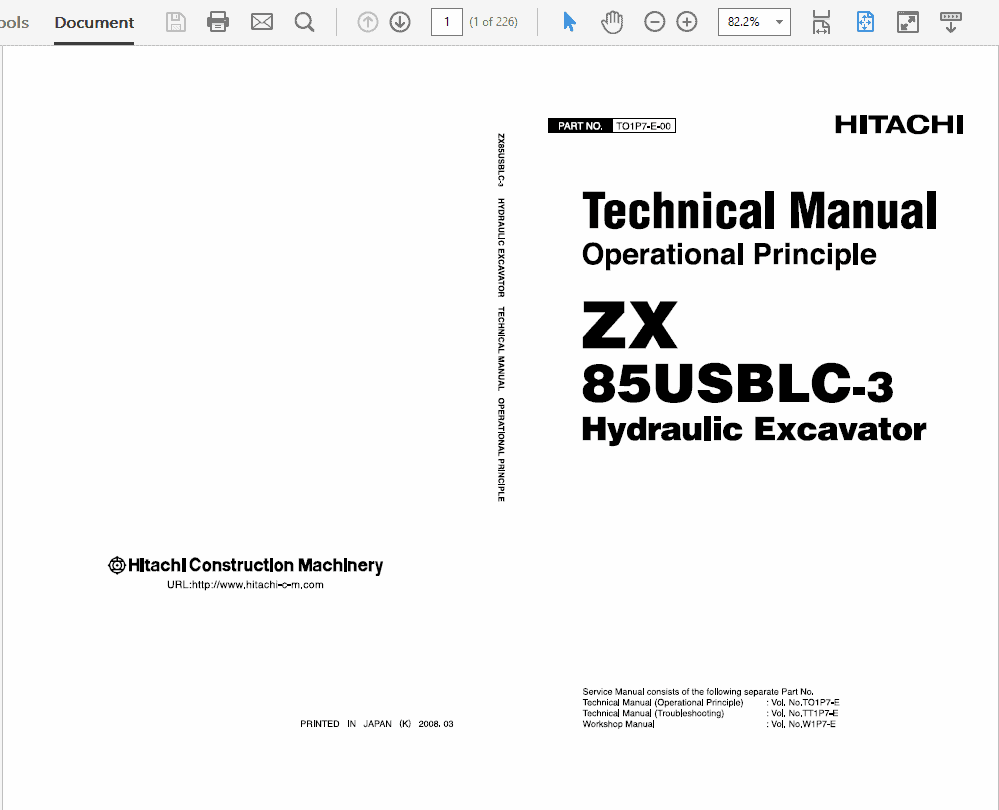Image resolution: width=999 pixels, height=810 pixels.
Task: Click 'Vol. No.TT1P7-E' text
Action: pos(805,714)
